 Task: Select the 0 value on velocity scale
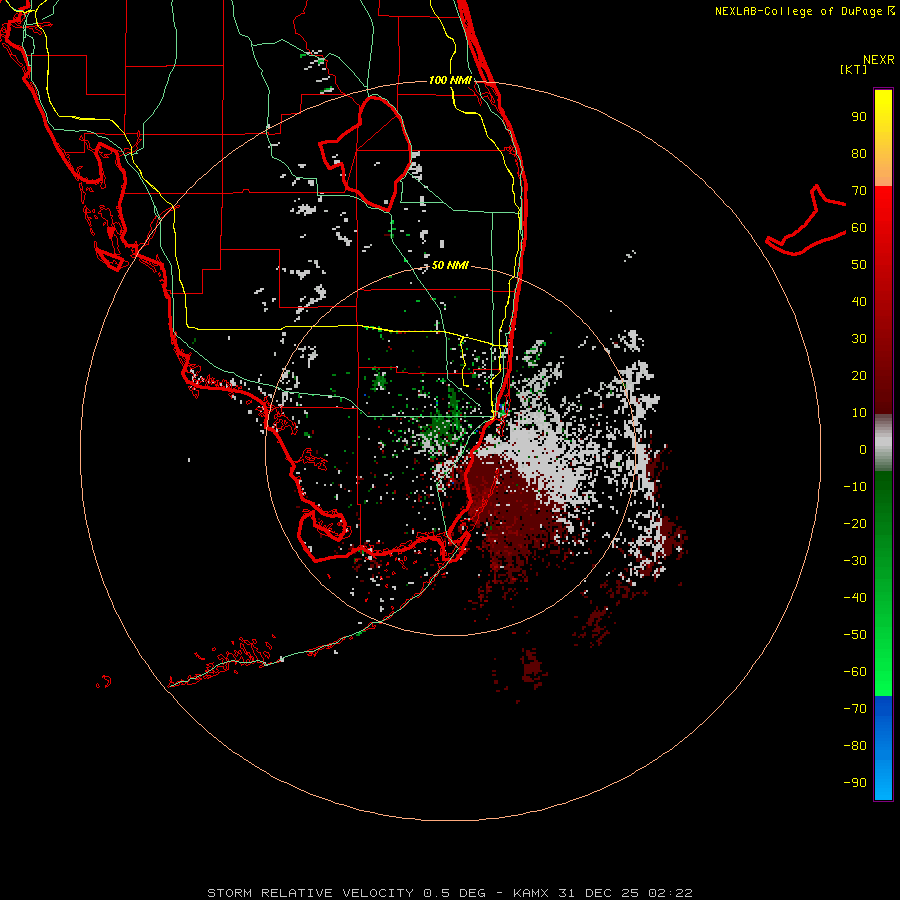point(863,450)
